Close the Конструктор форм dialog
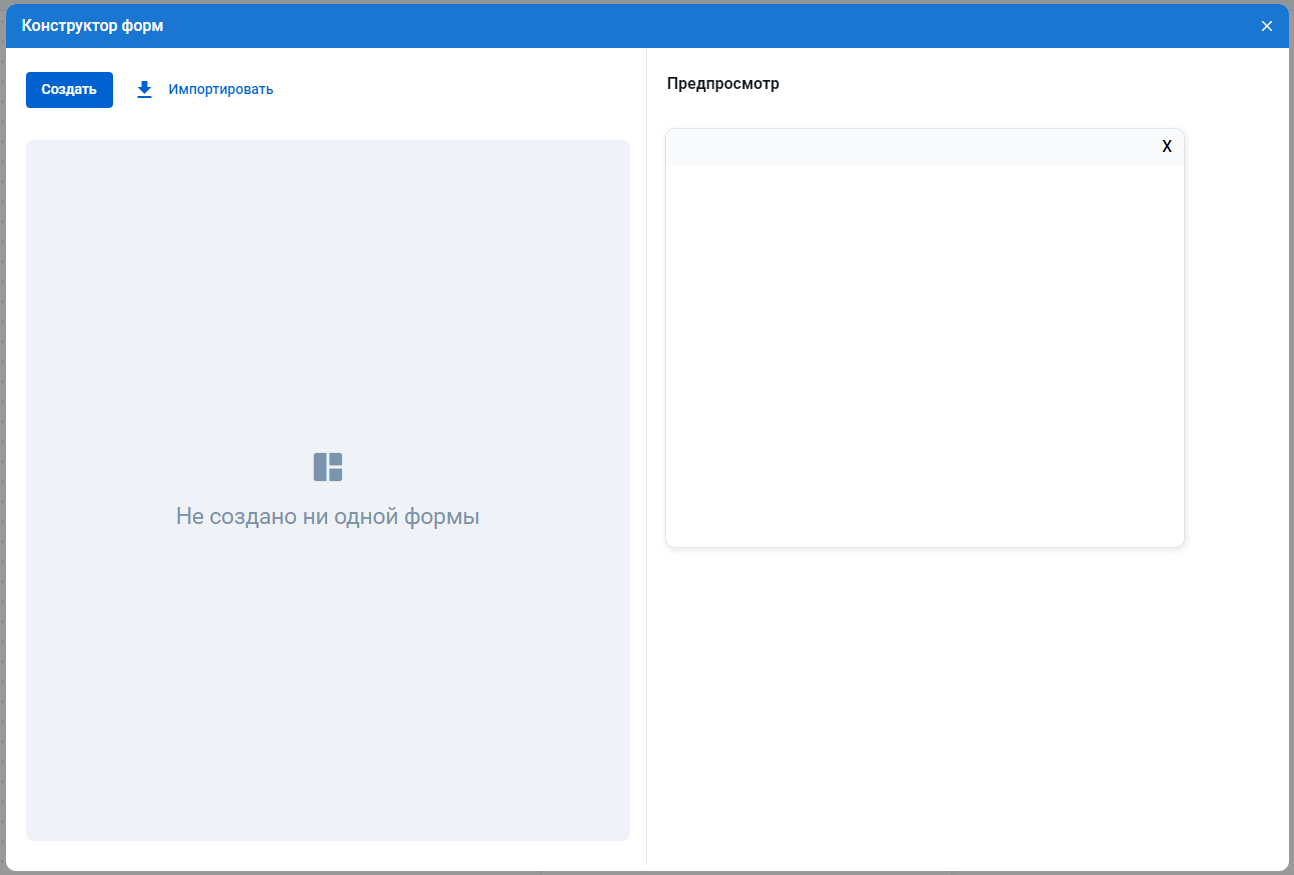1294x875 pixels. pyautogui.click(x=1266, y=26)
